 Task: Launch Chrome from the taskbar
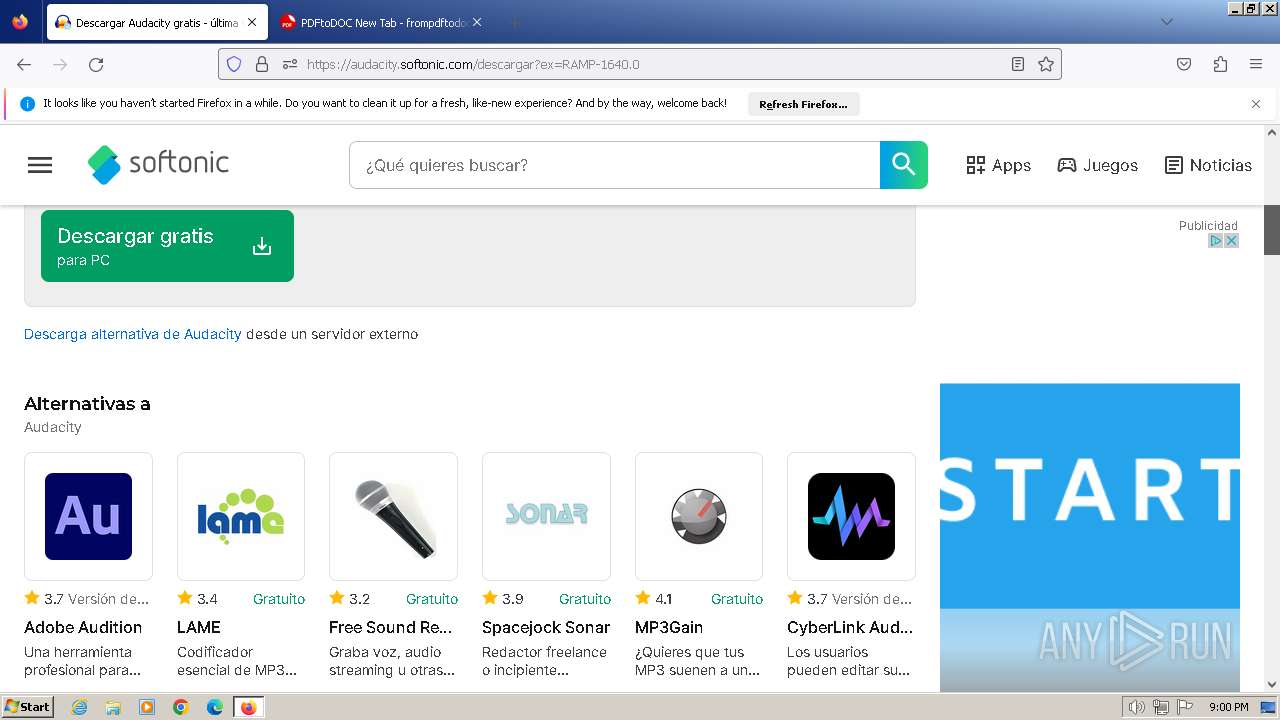(181, 707)
